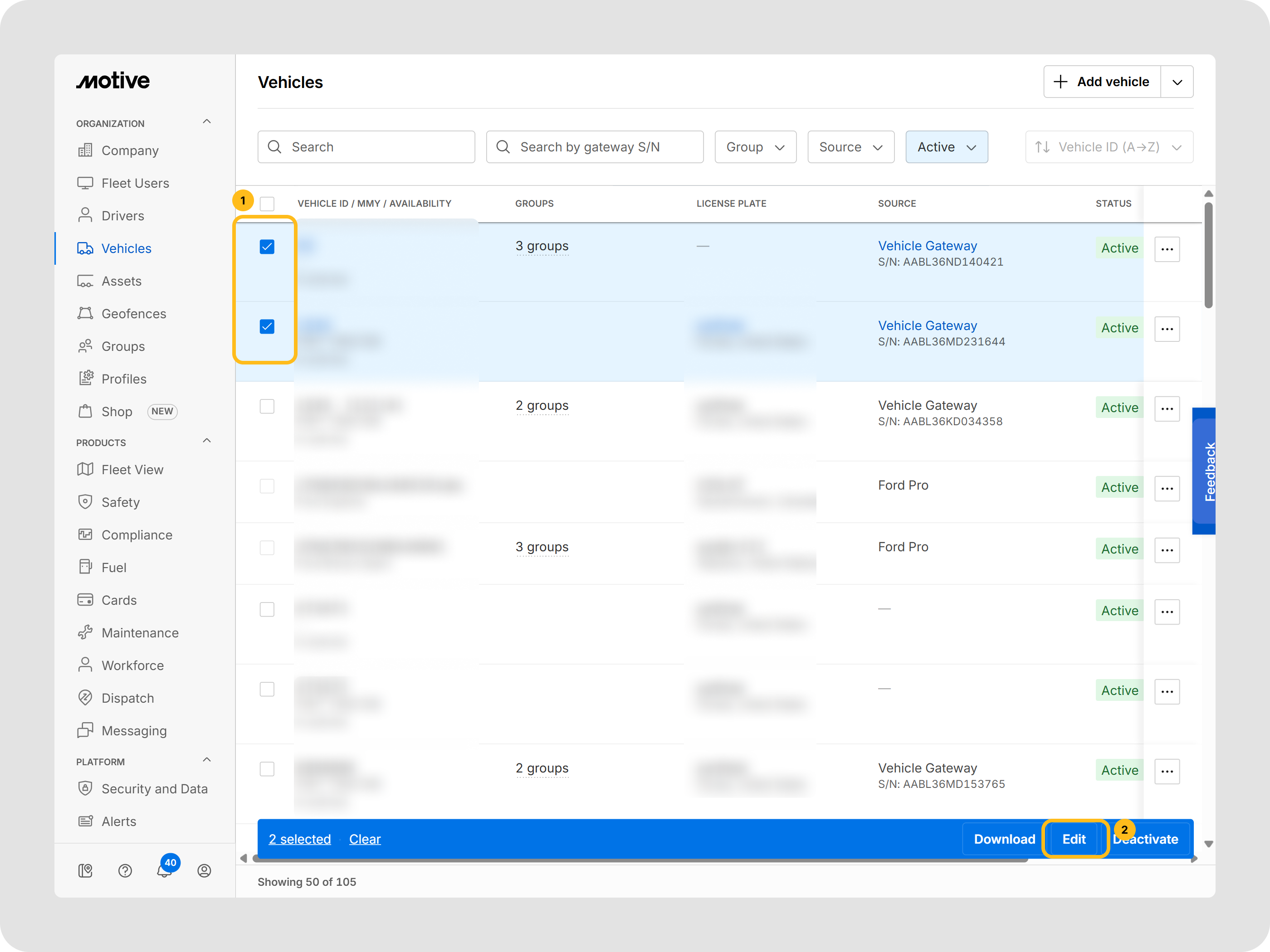Screen dimensions: 1270x952
Task: Click the Clear selection link
Action: (365, 838)
